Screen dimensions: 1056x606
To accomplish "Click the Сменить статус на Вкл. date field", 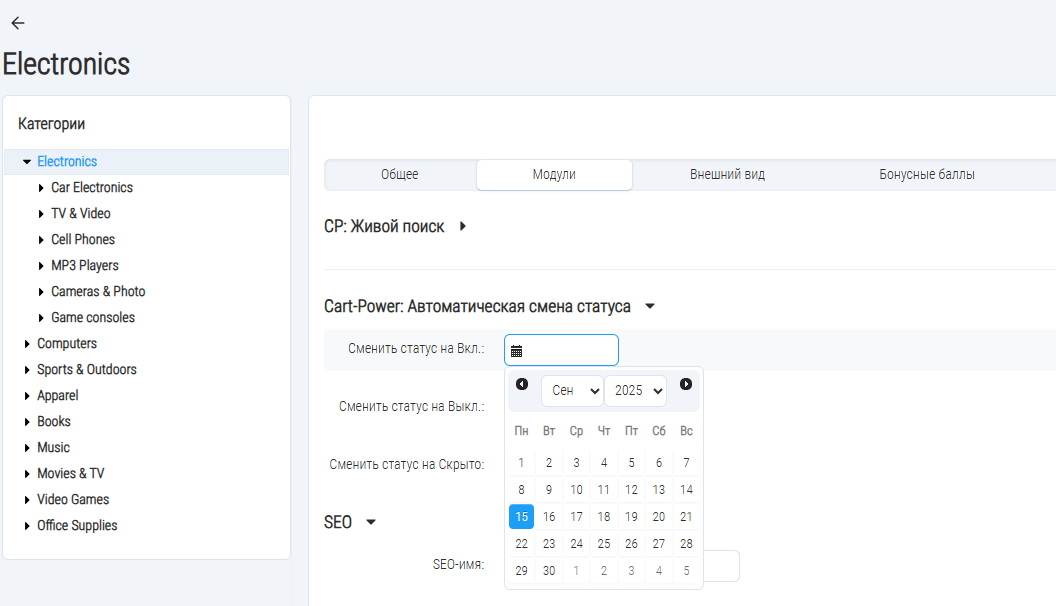I will [x=570, y=350].
